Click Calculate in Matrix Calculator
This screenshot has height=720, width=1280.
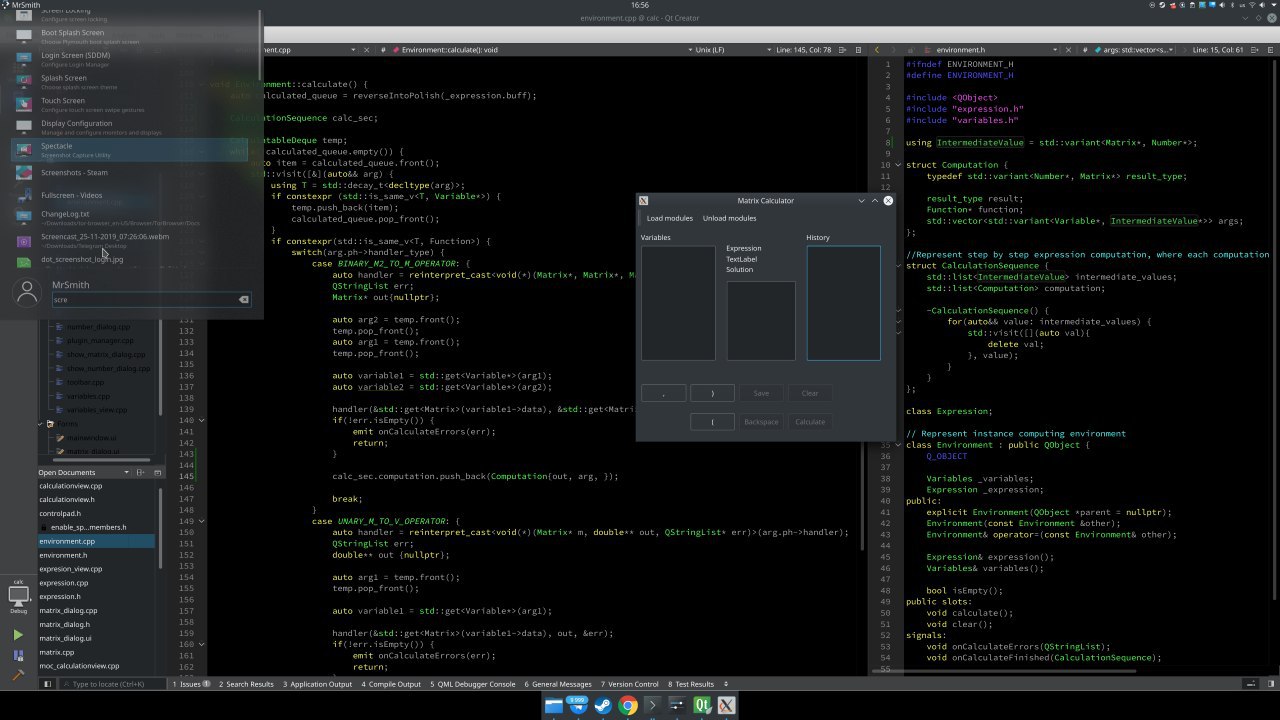click(810, 422)
